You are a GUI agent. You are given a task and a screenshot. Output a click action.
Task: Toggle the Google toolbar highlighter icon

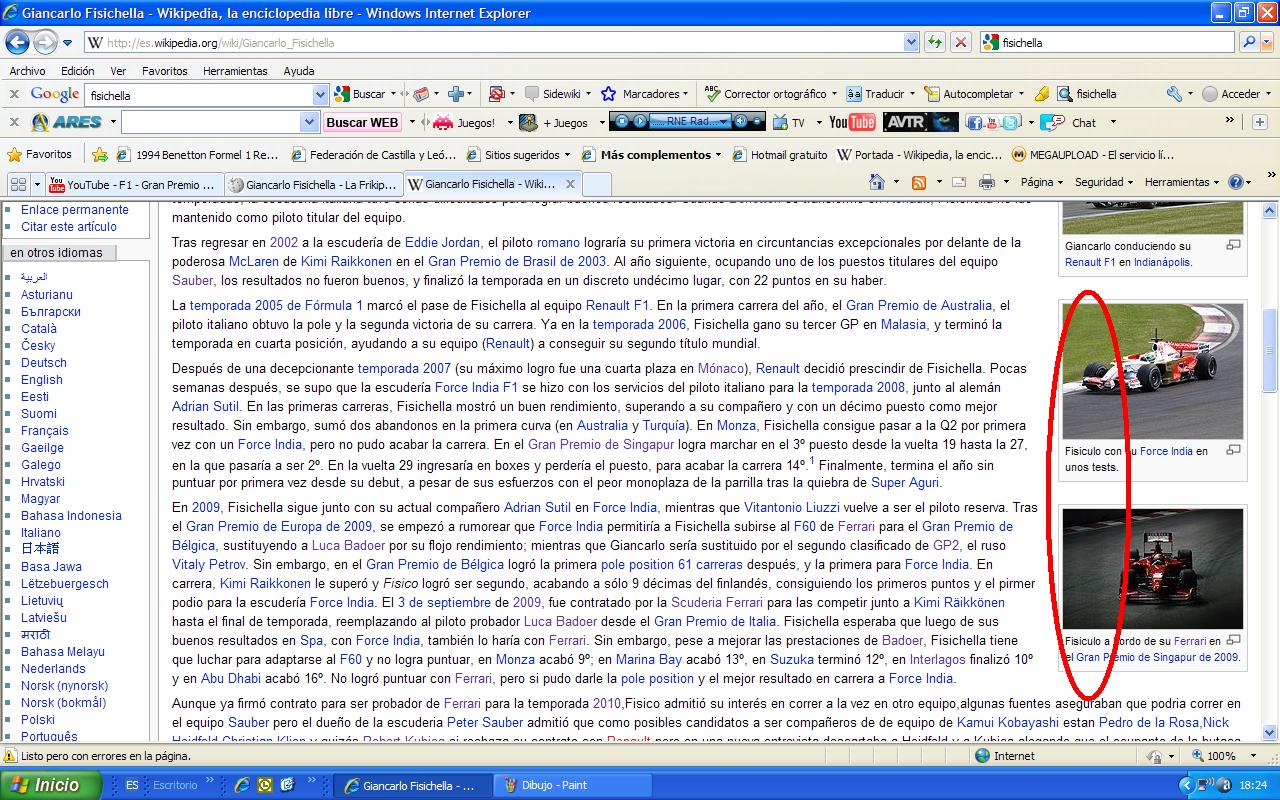[x=1042, y=94]
